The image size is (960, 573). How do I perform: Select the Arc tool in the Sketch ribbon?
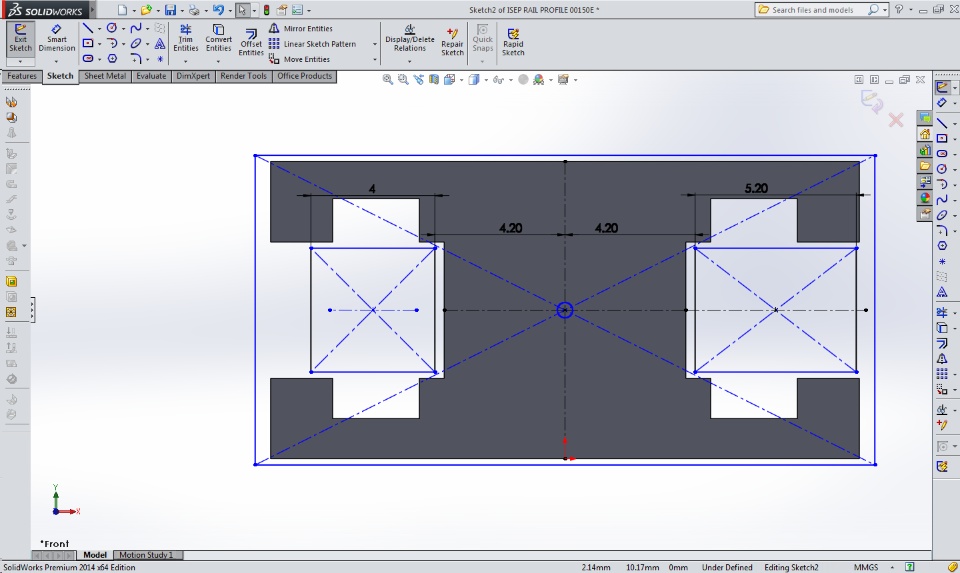coord(111,43)
